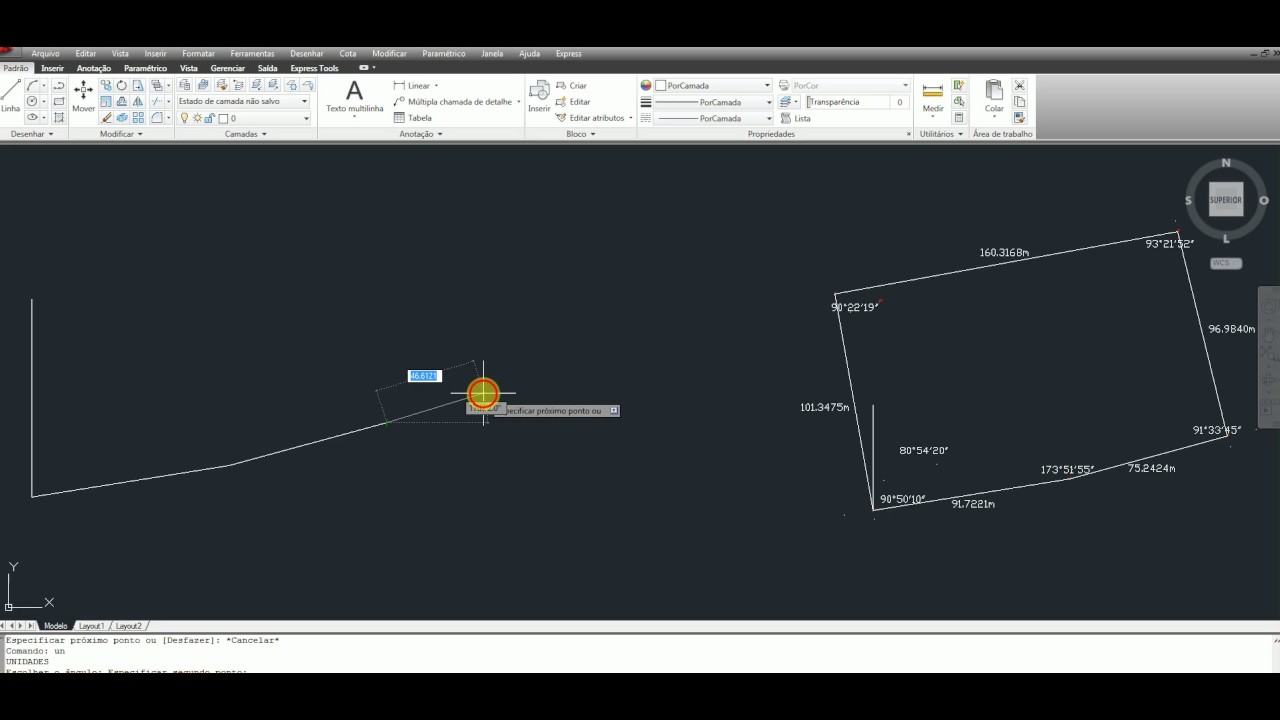Expand the Camadas panel arrow
1280x720 pixels.
(x=264, y=134)
